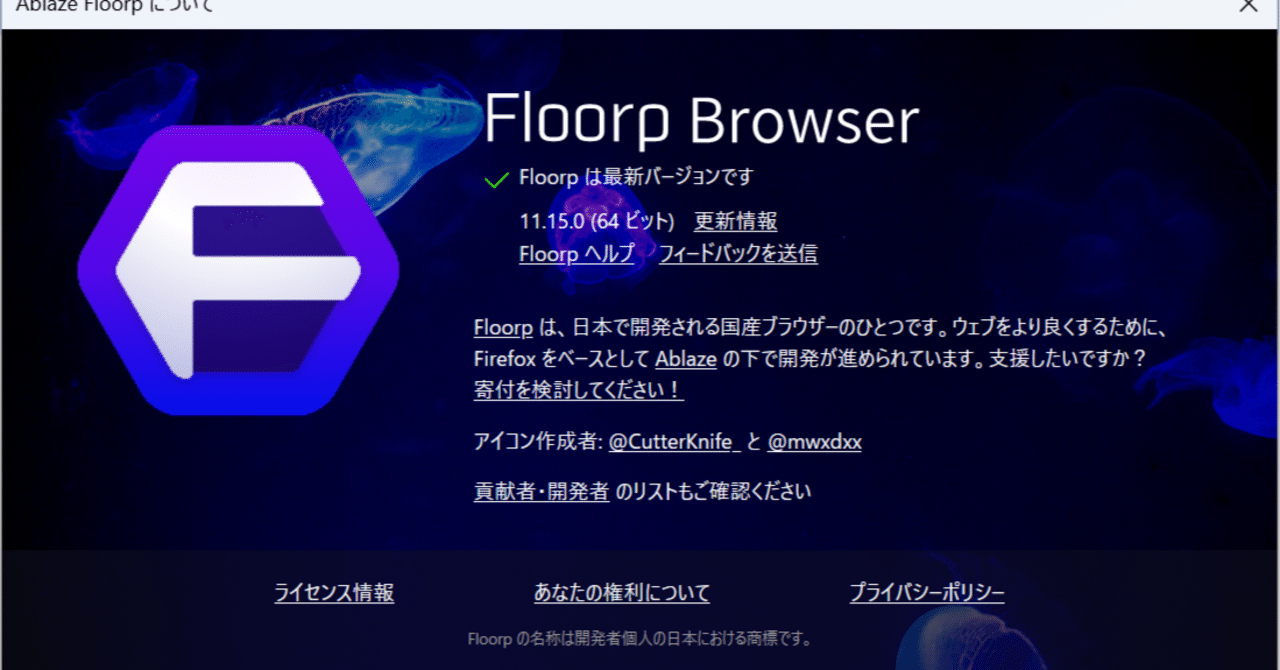1280x670 pixels.
Task: Follow the Floorp link in the description
Action: point(503,327)
